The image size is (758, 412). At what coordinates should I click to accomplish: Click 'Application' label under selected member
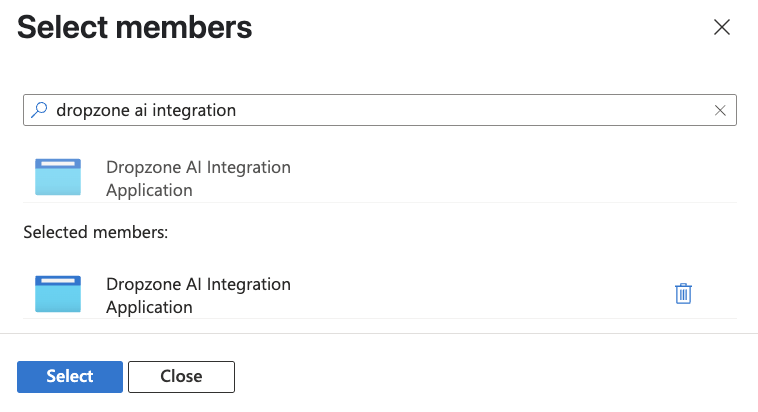pos(149,307)
